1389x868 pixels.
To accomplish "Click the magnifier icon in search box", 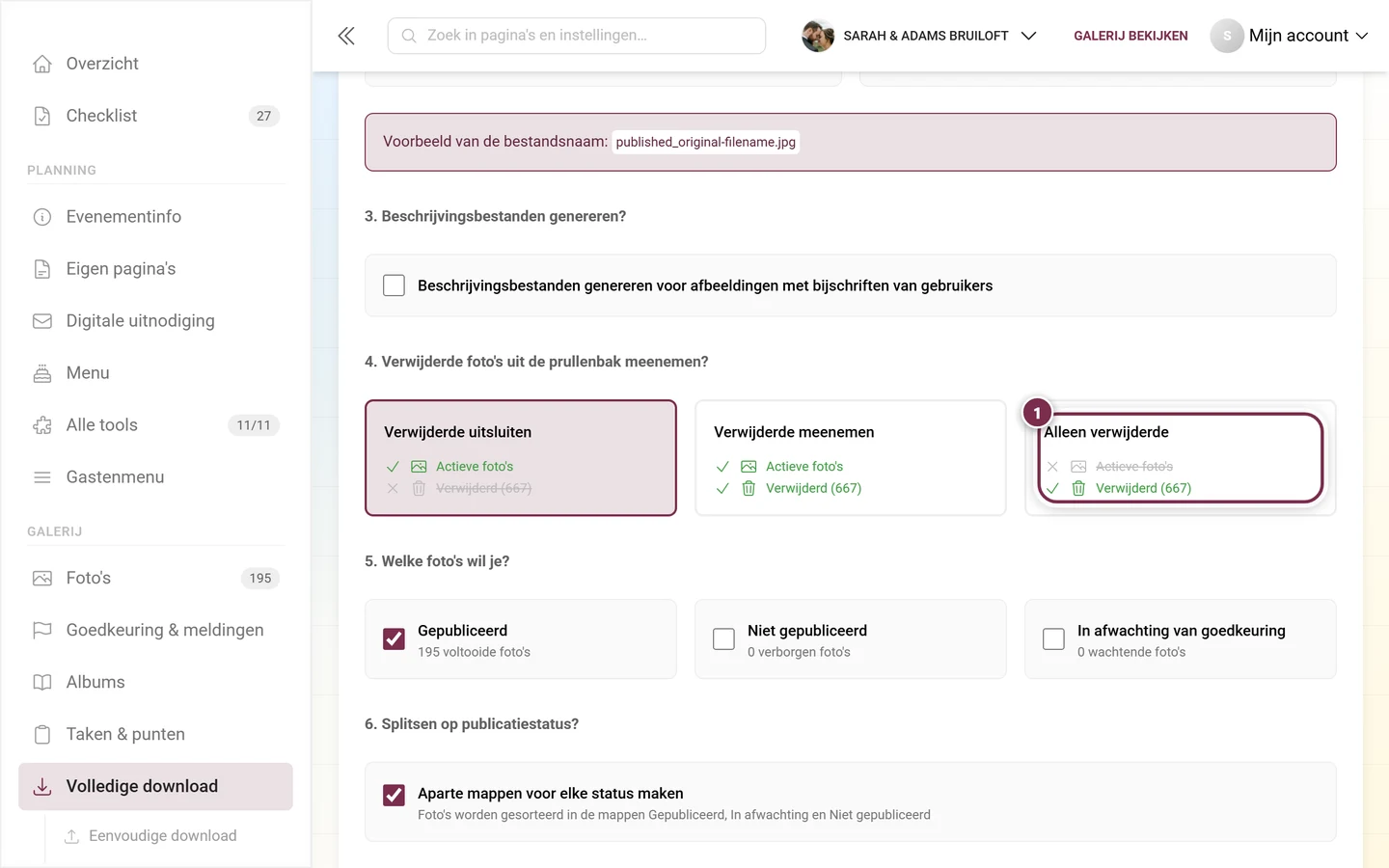I will [x=409, y=36].
